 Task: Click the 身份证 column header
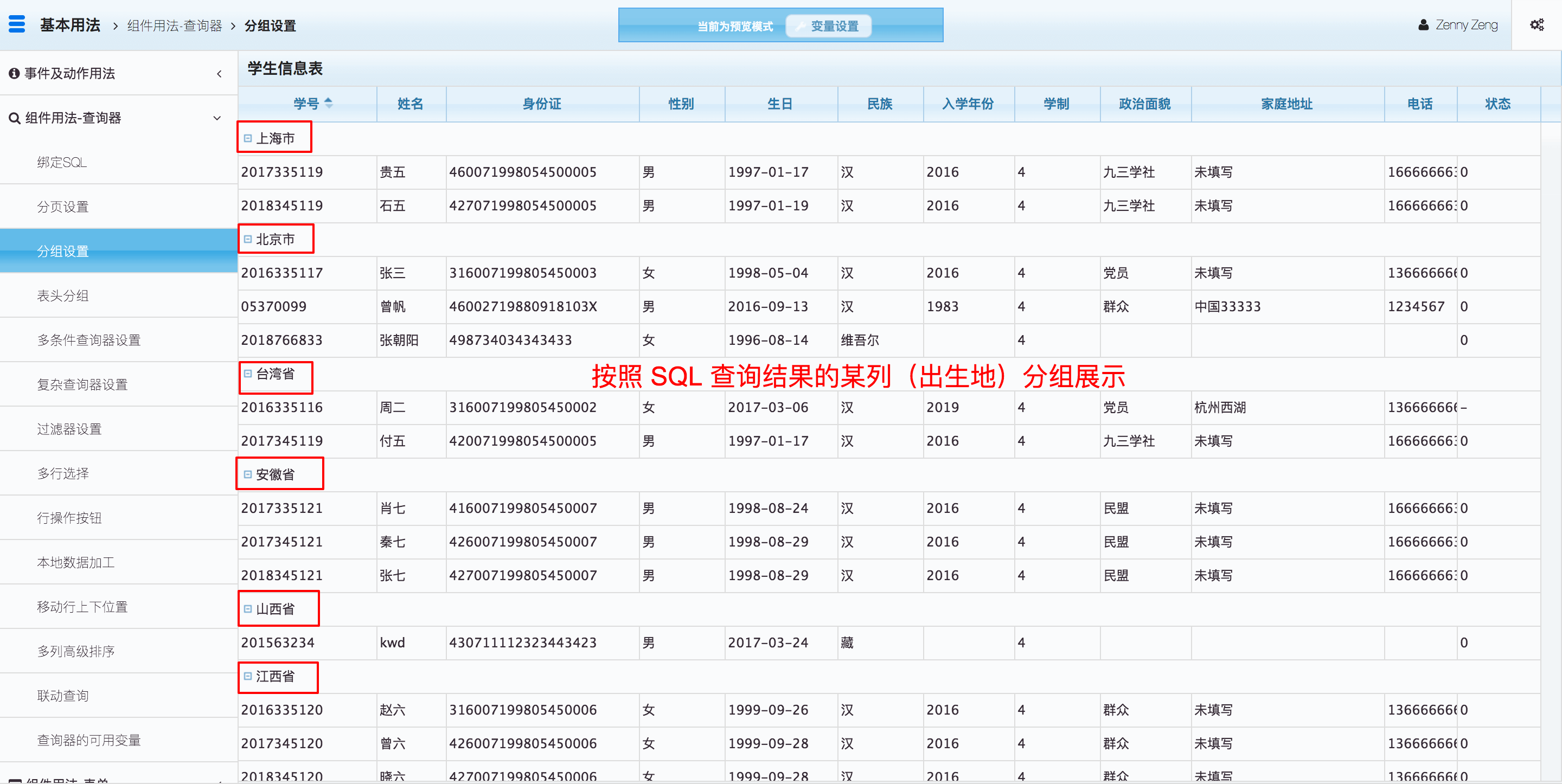(x=541, y=104)
